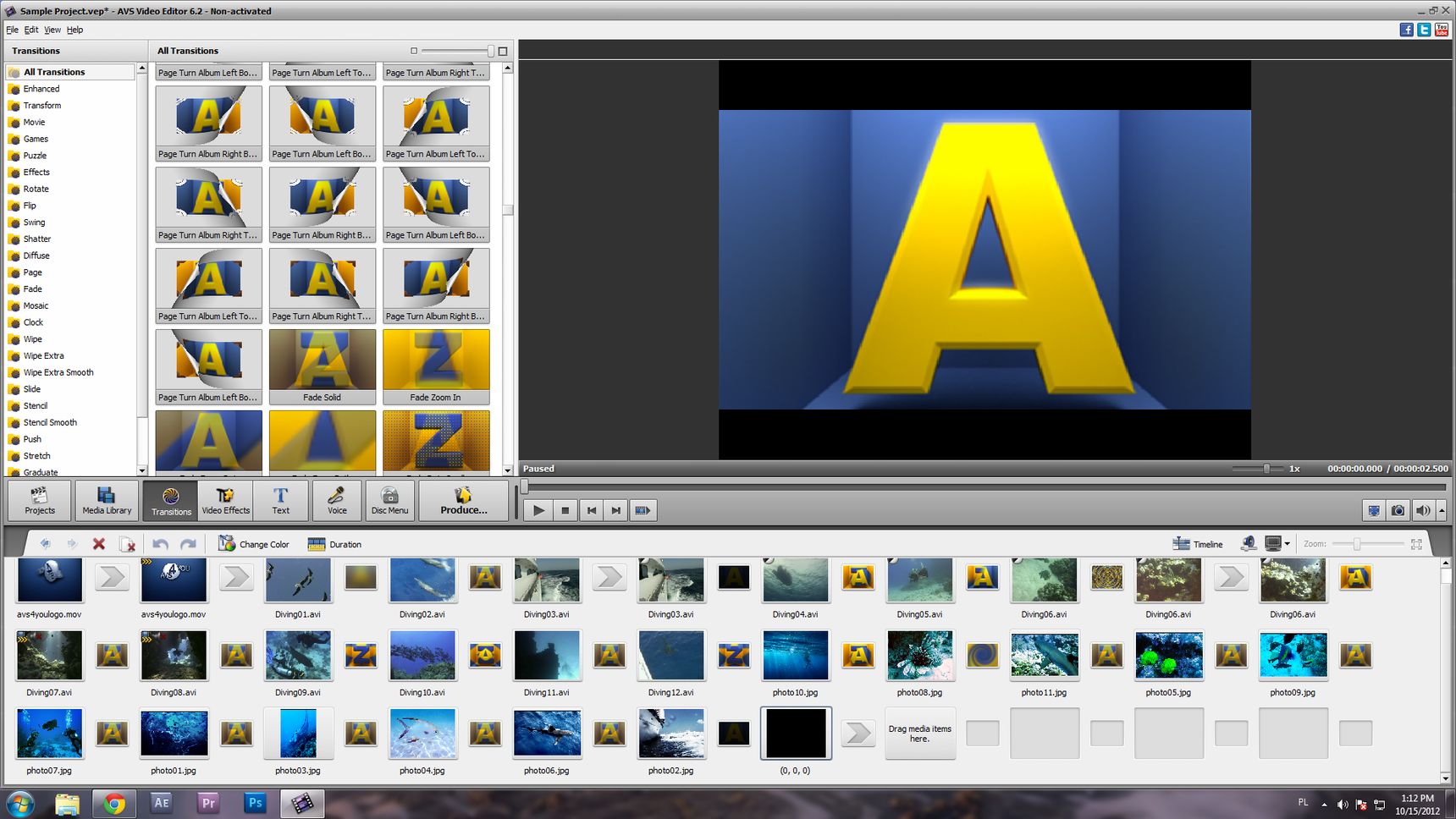This screenshot has width=1456, height=819.
Task: Click the preview seek bar handle
Action: (525, 486)
